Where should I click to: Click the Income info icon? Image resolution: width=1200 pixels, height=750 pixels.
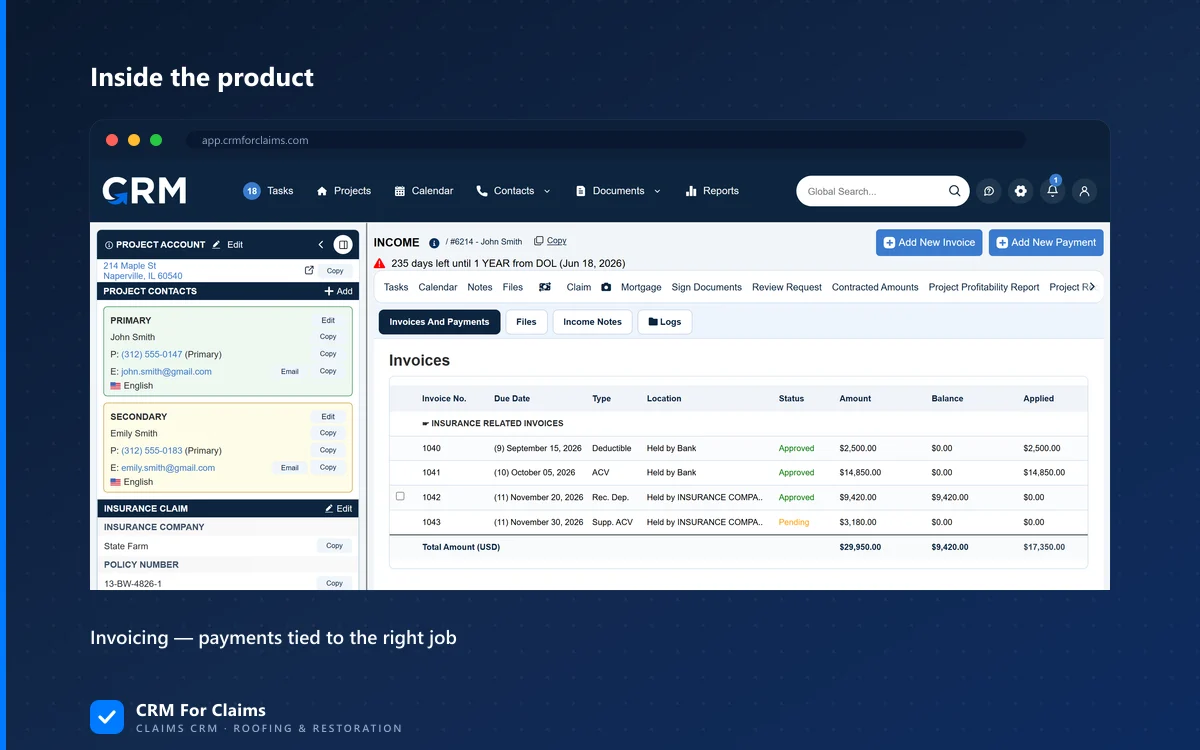[x=434, y=243]
